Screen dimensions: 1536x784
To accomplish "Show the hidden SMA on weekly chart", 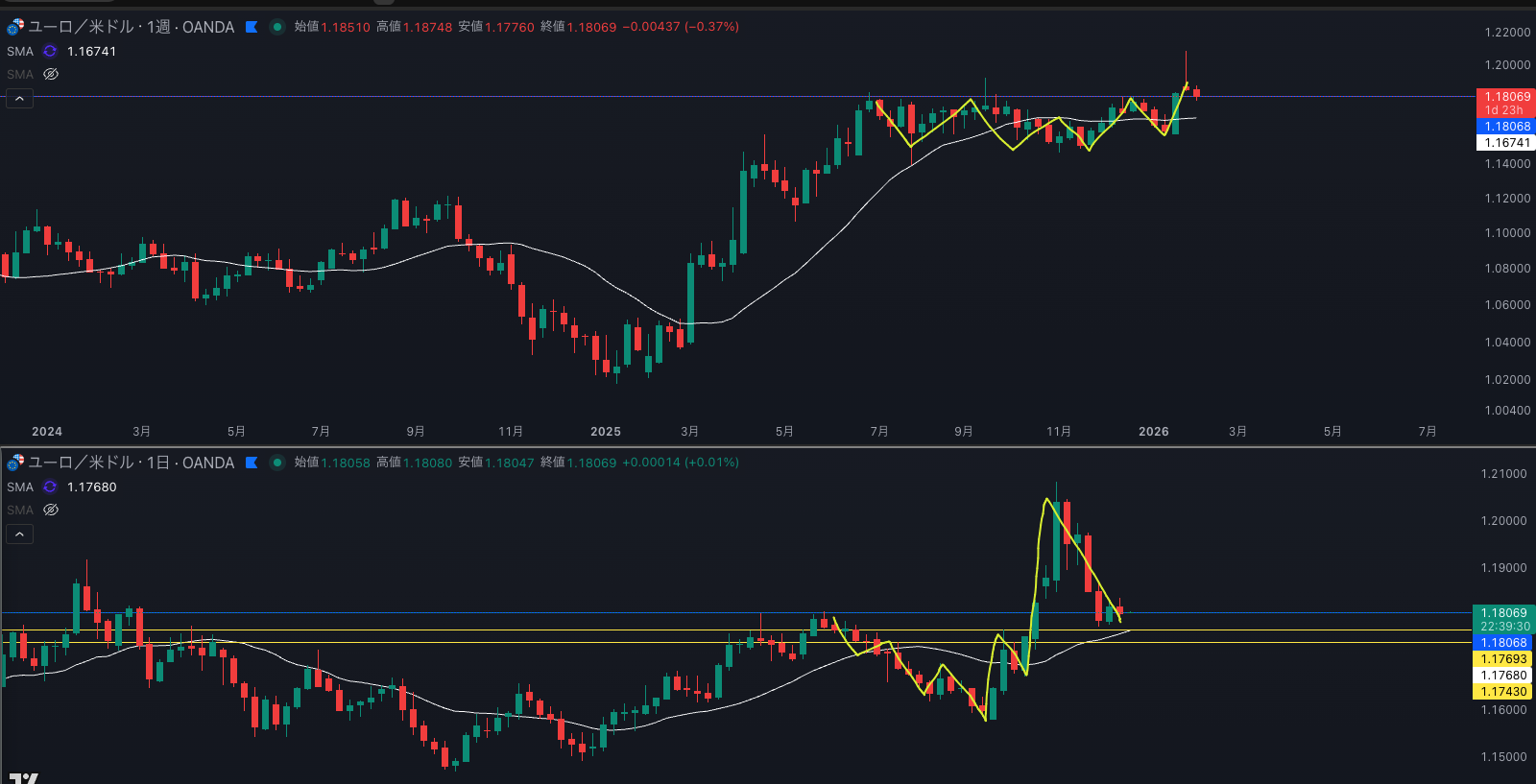I will pyautogui.click(x=51, y=75).
